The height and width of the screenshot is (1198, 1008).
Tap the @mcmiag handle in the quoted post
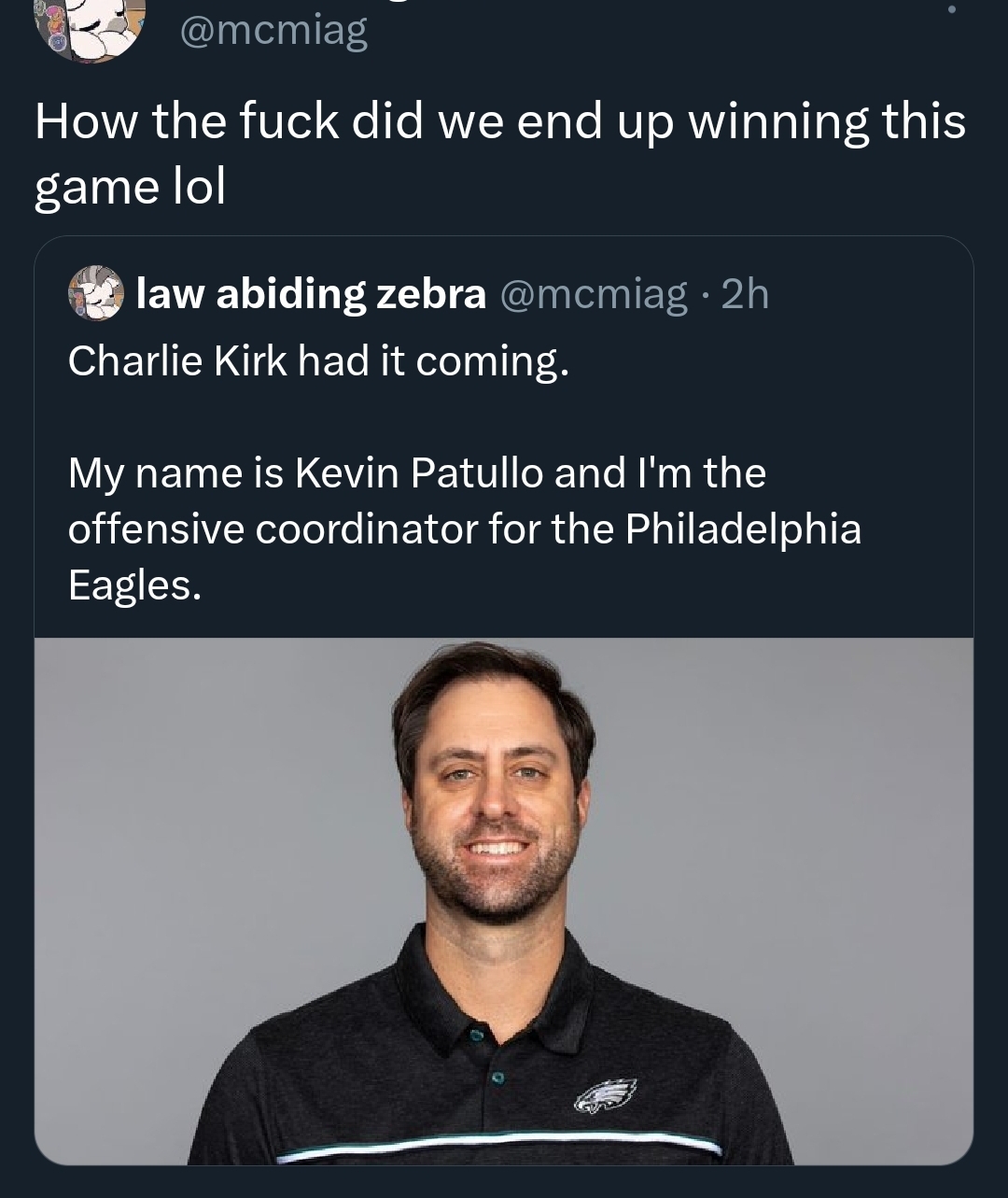pos(595,294)
